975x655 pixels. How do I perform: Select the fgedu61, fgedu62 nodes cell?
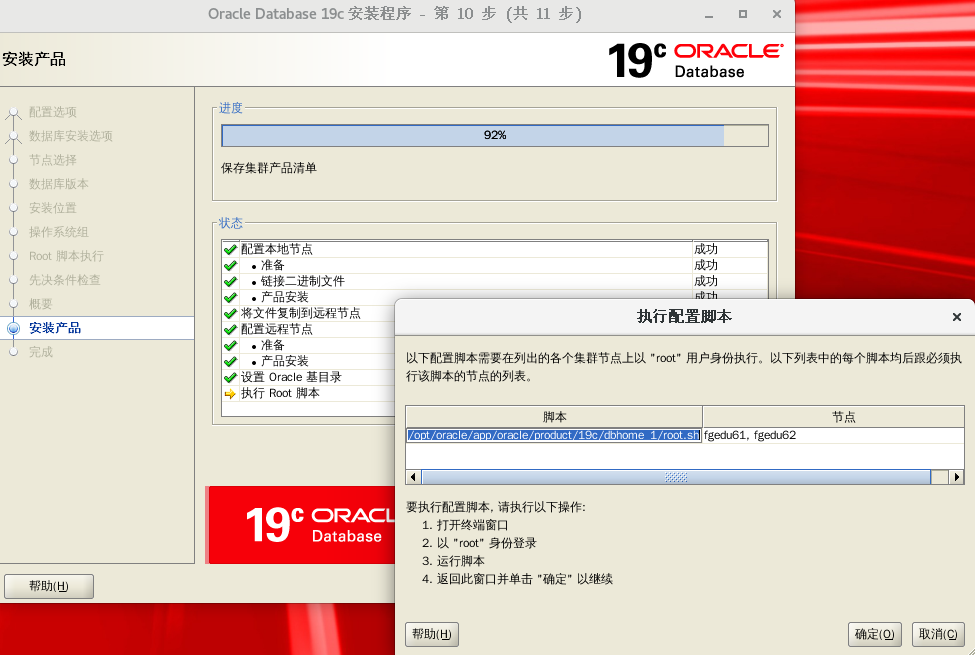pyautogui.click(x=833, y=435)
